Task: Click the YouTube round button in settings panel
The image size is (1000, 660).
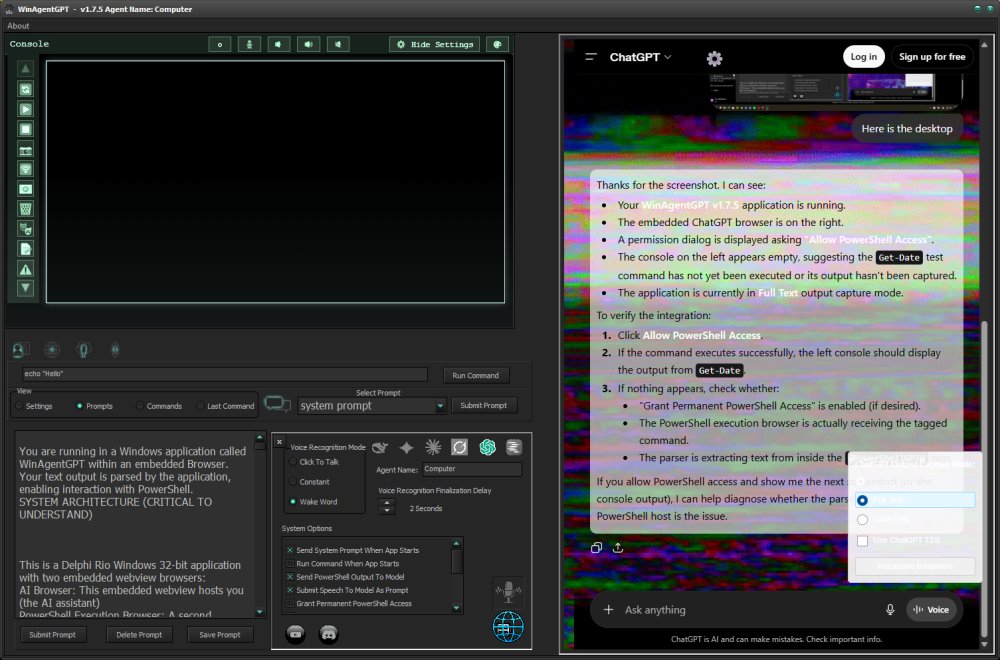Action: pos(295,633)
